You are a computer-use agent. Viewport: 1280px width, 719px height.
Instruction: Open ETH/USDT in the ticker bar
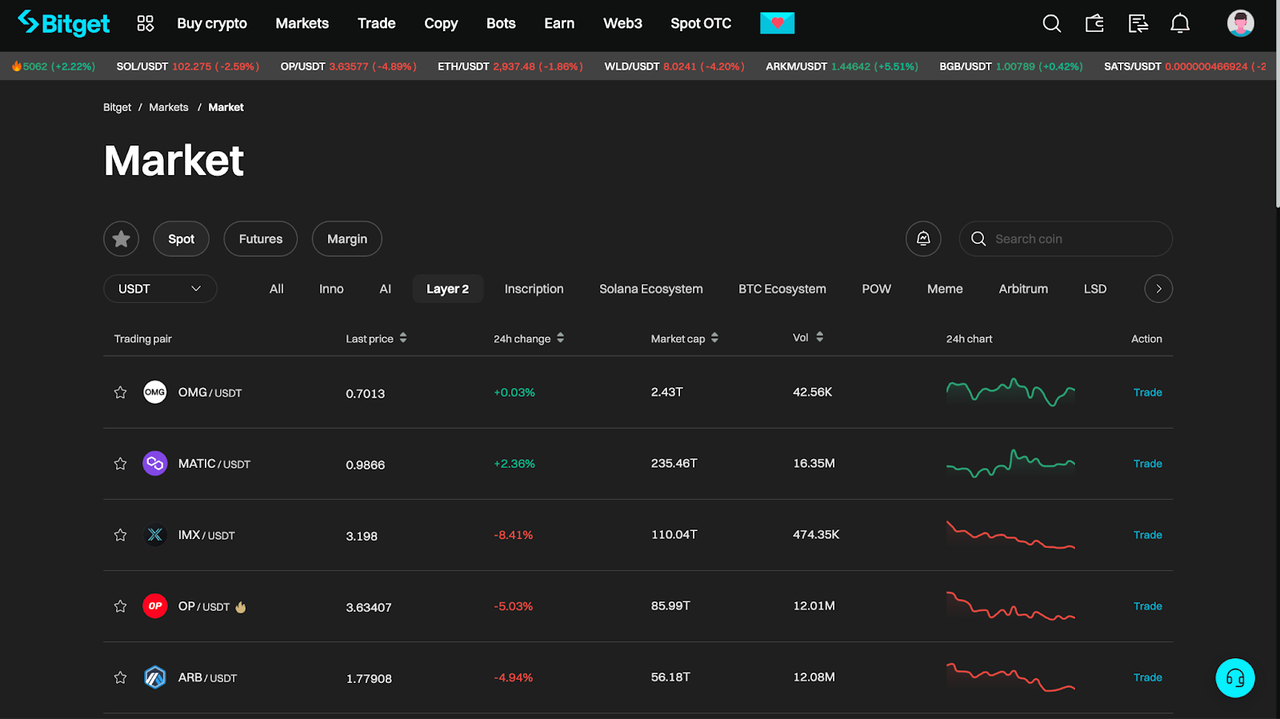(x=510, y=66)
